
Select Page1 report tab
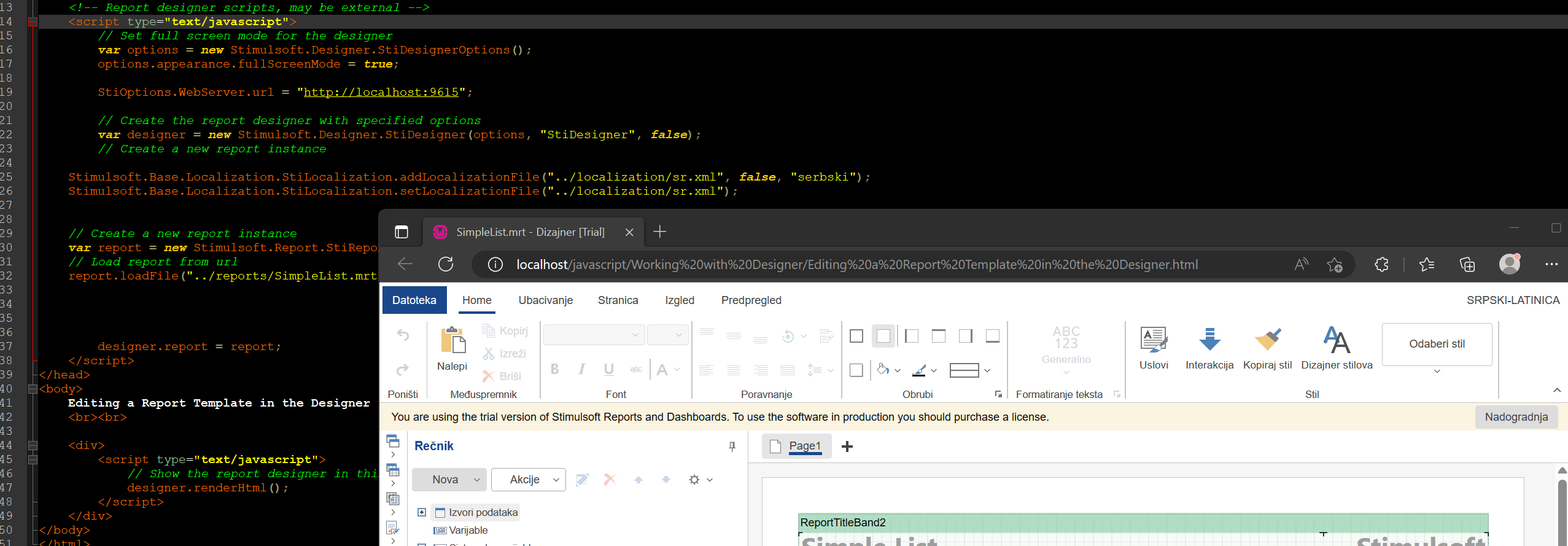[x=797, y=447]
